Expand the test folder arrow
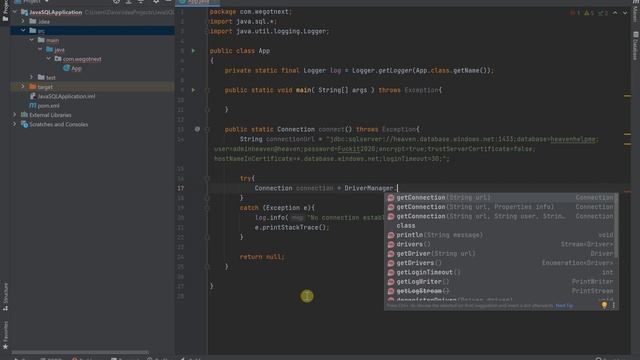This screenshot has width=640, height=360. (x=31, y=77)
